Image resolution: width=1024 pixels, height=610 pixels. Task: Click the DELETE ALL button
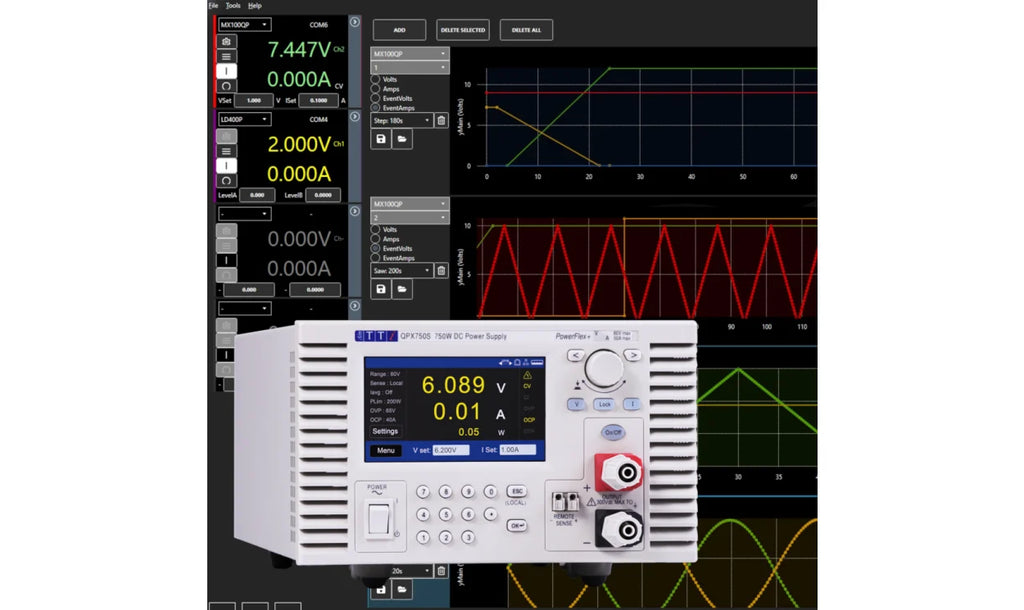(x=526, y=30)
